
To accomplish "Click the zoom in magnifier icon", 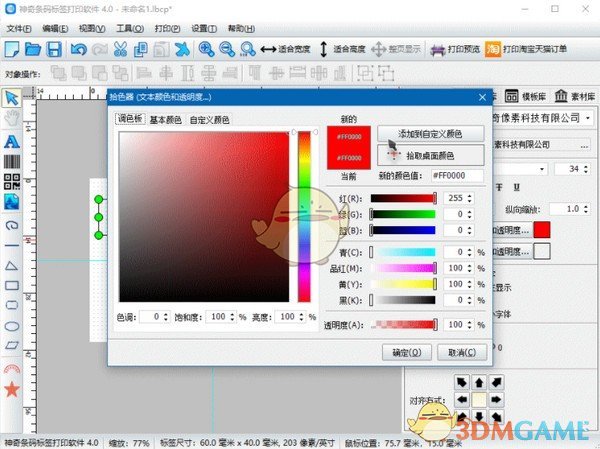I will point(206,49).
